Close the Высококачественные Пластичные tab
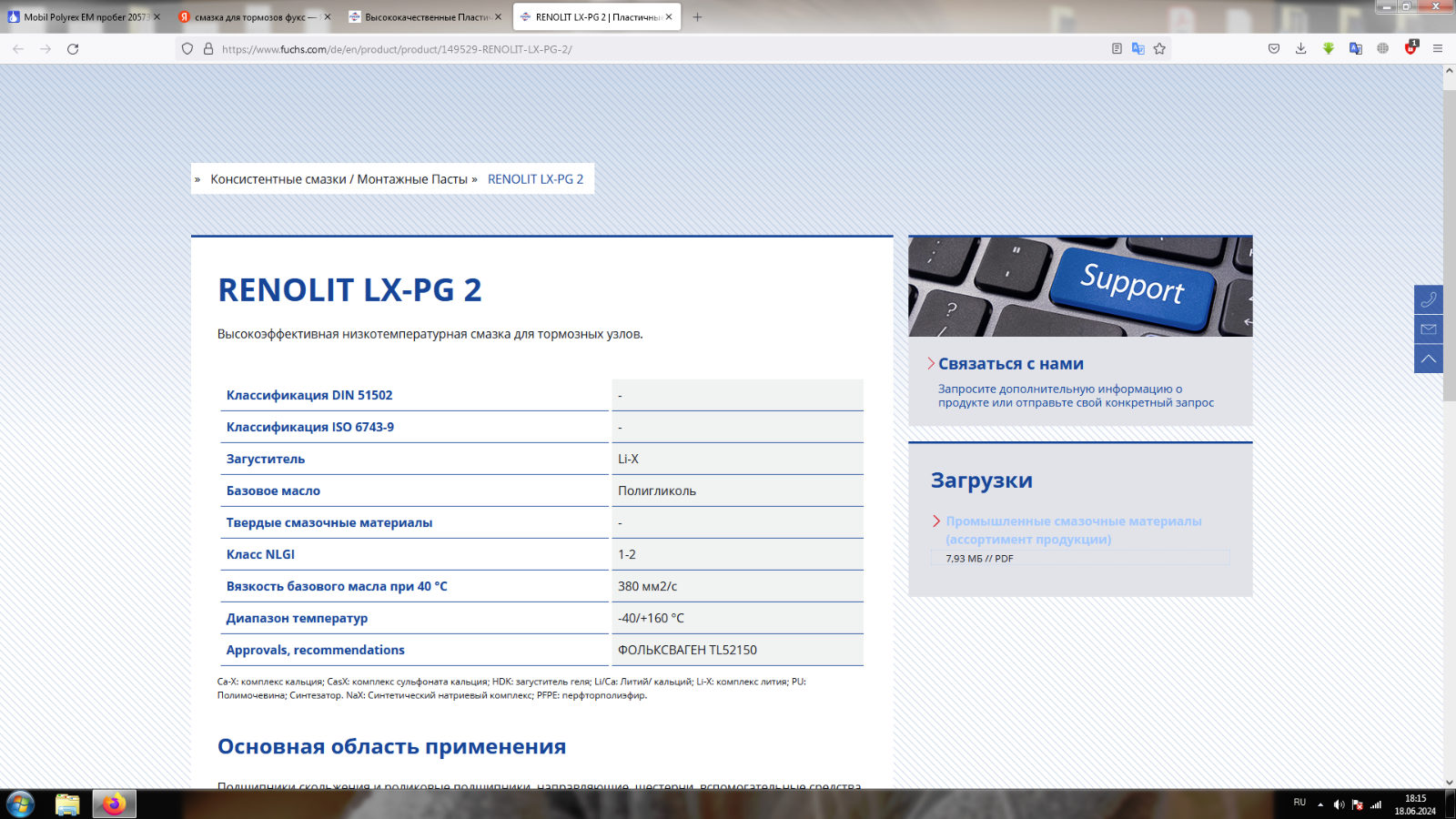 pos(498,17)
